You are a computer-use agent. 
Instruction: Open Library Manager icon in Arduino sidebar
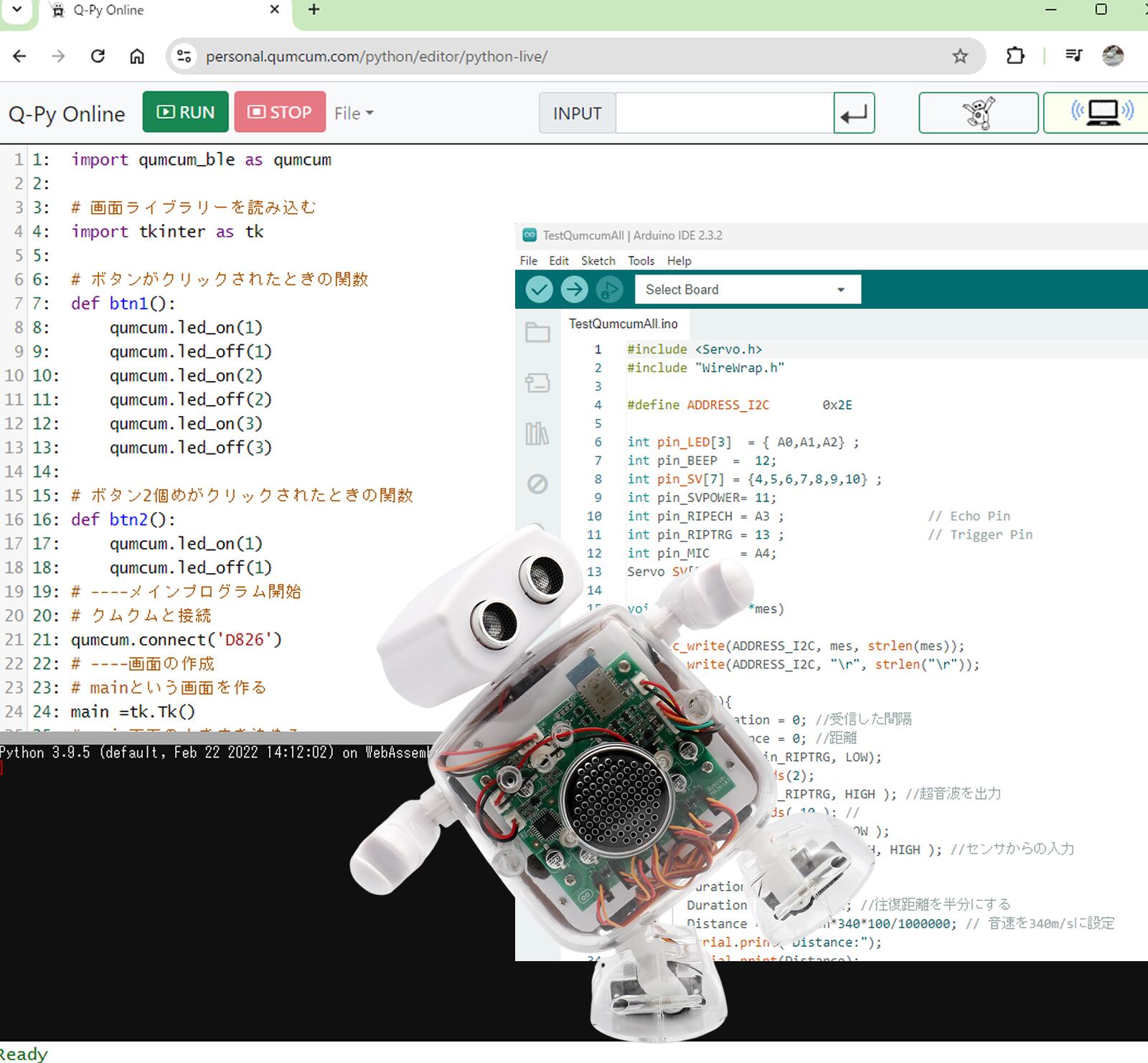tap(537, 433)
